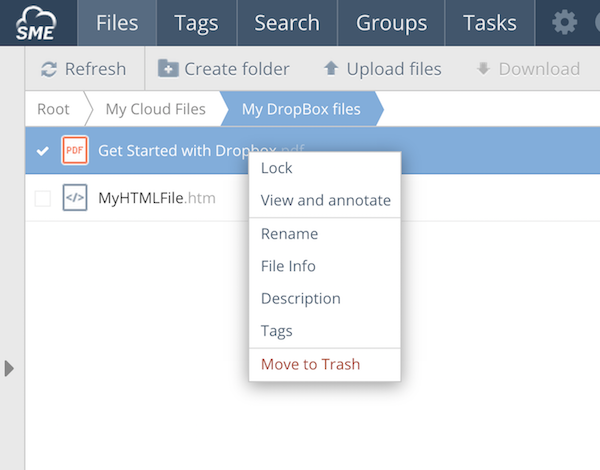Click the SME cloud logo
The width and height of the screenshot is (600, 470).
click(x=36, y=22)
